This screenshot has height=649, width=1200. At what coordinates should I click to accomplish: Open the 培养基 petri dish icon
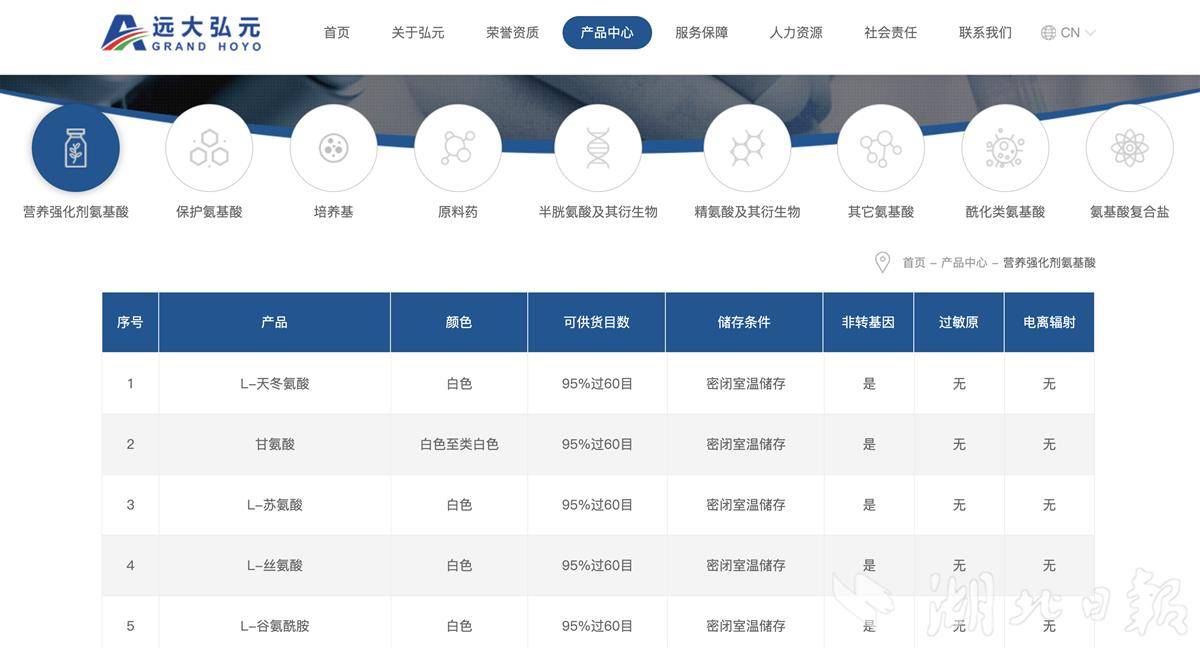(333, 148)
